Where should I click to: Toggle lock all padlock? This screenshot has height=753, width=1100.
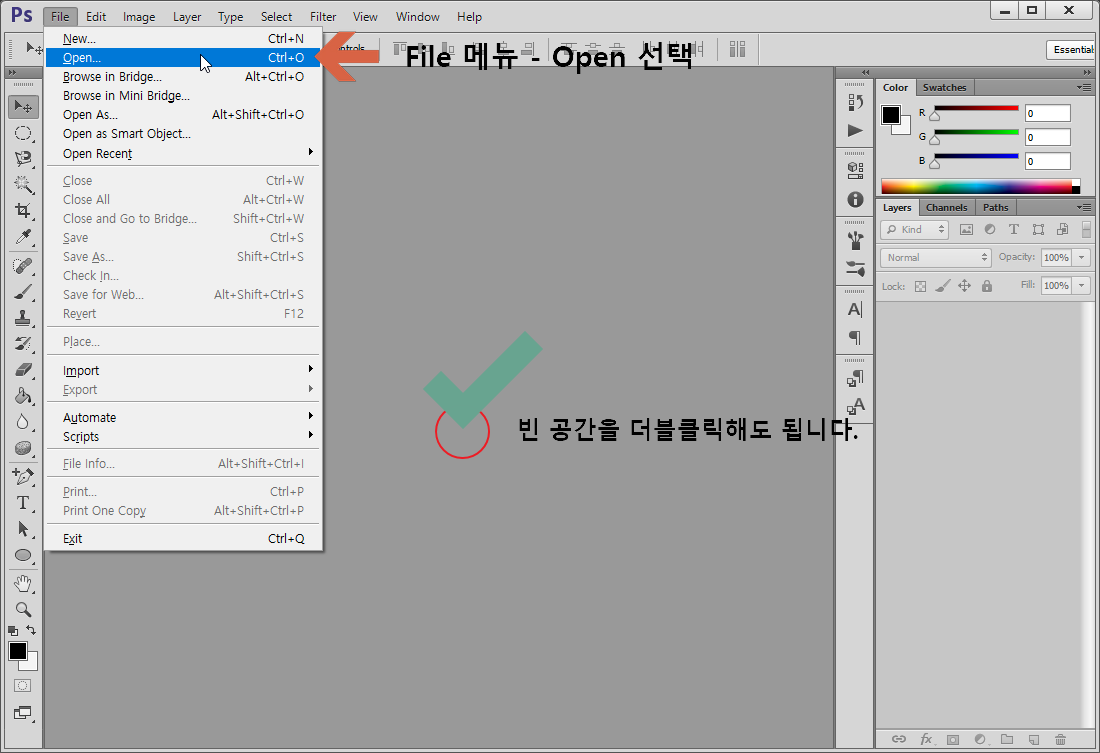coord(987,286)
